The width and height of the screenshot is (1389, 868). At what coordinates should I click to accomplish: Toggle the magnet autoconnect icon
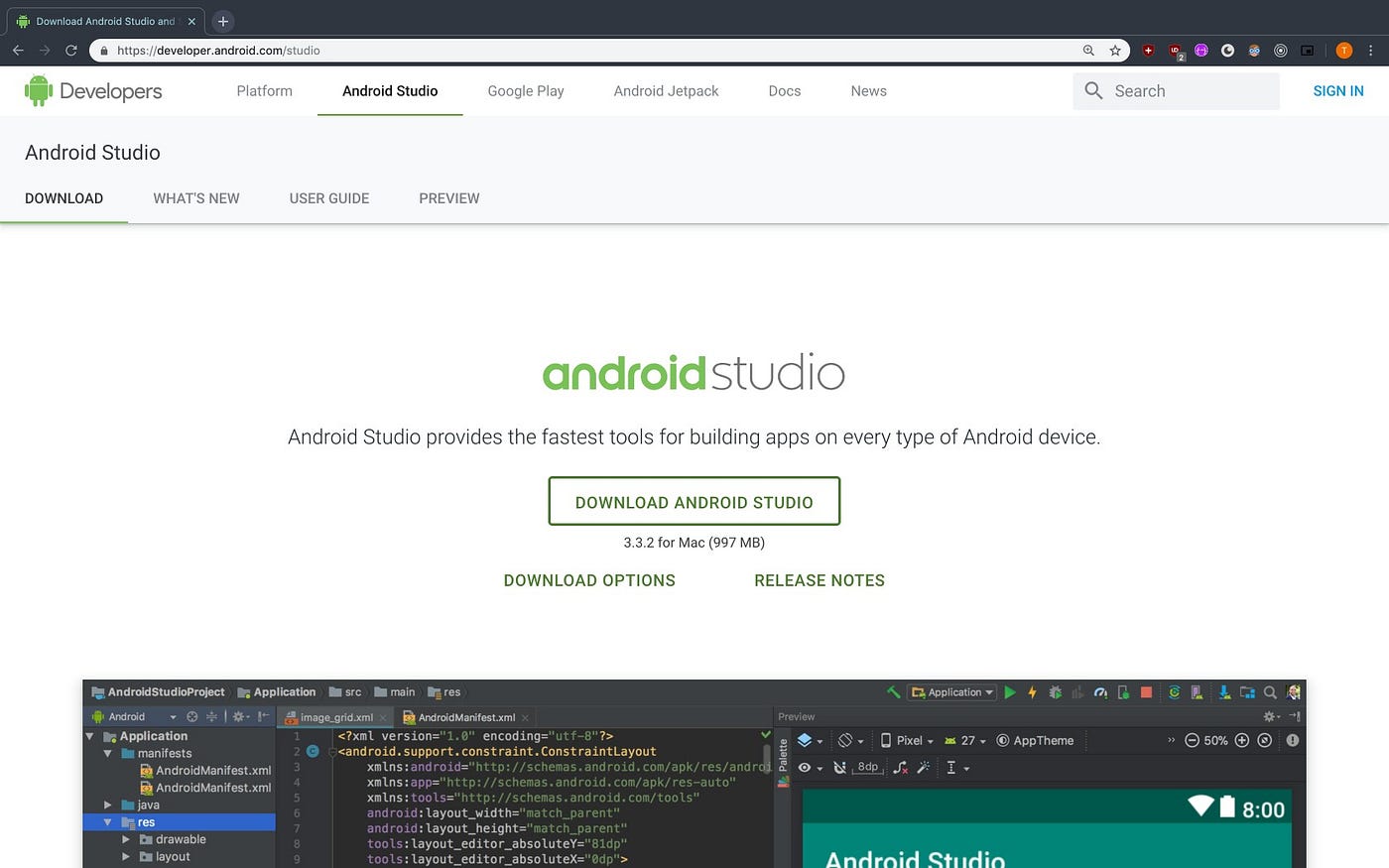(x=839, y=767)
